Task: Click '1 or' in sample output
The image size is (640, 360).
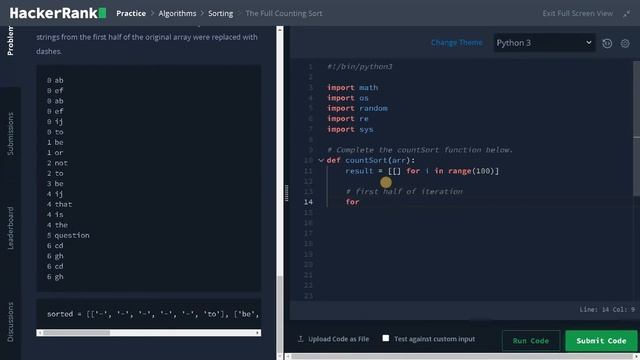Action: [55, 153]
